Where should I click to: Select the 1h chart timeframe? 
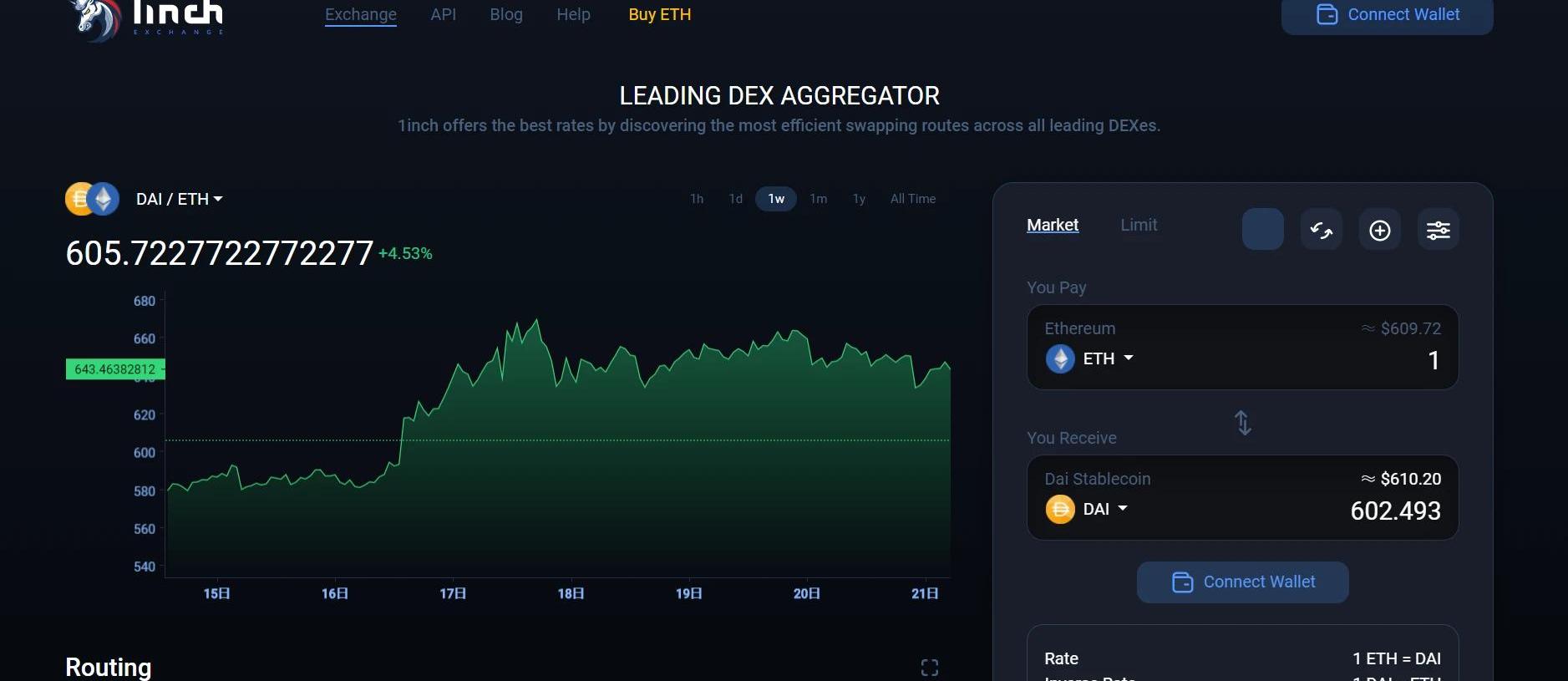point(697,199)
